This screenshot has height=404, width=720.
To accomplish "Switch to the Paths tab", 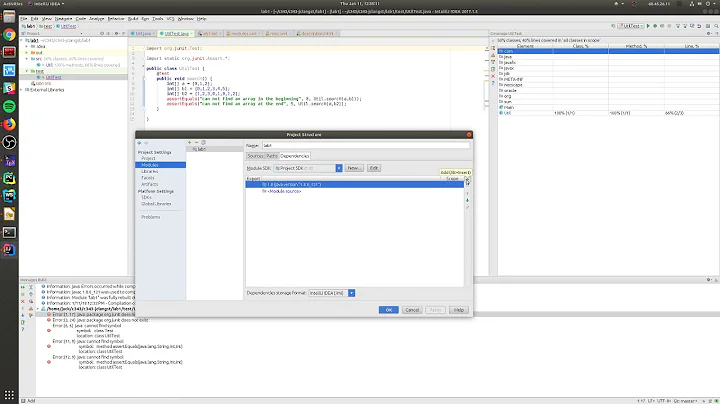I will (272, 156).
